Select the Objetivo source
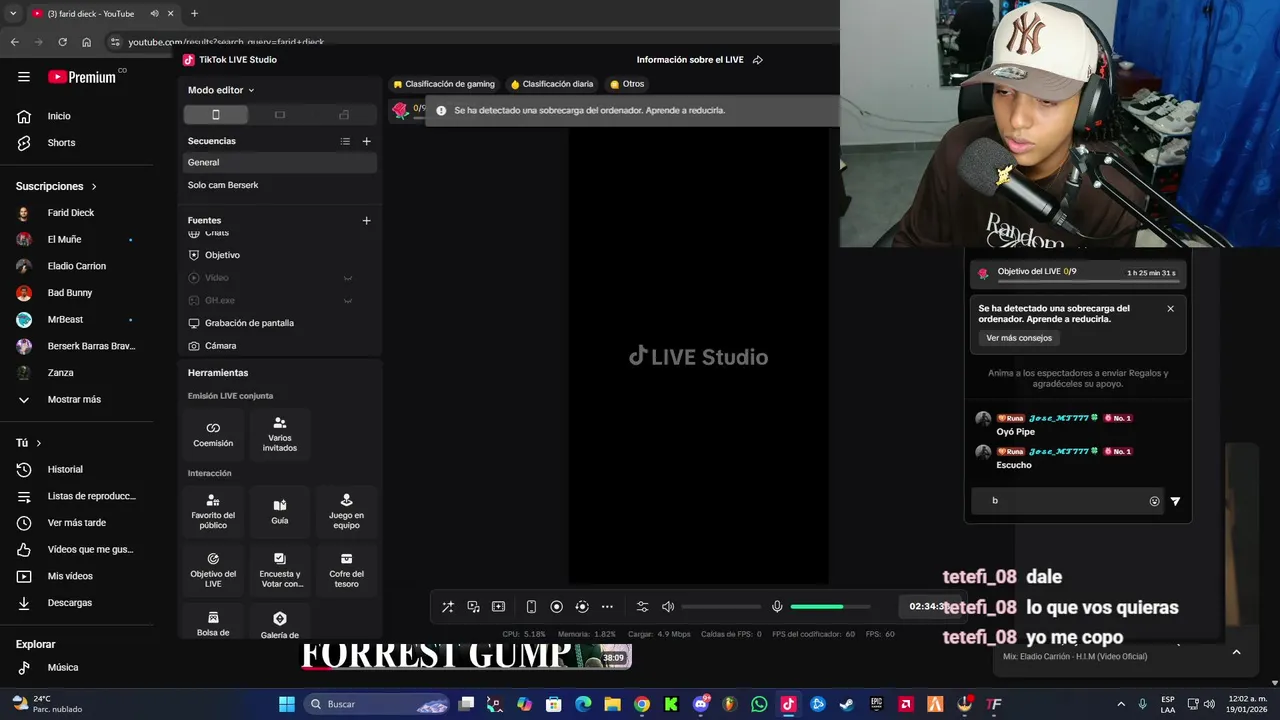Image resolution: width=1280 pixels, height=720 pixels. (x=279, y=255)
